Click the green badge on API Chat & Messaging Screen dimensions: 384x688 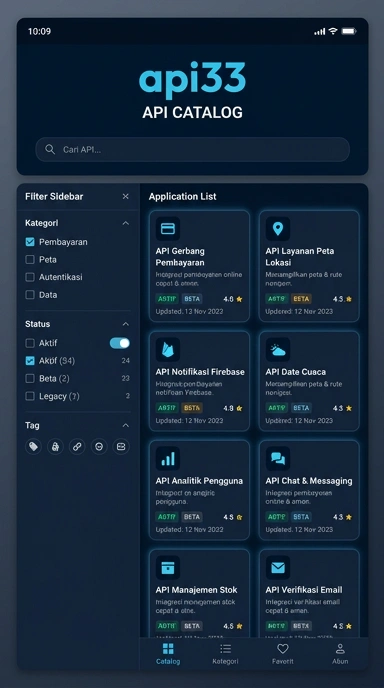pyautogui.click(x=276, y=517)
